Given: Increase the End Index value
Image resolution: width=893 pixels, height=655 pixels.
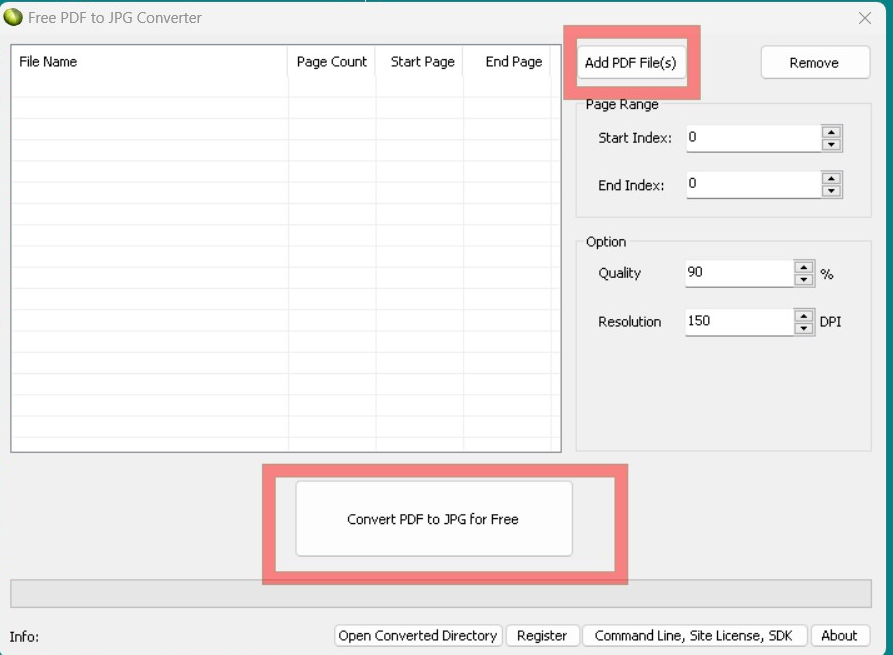Looking at the screenshot, I should point(831,178).
